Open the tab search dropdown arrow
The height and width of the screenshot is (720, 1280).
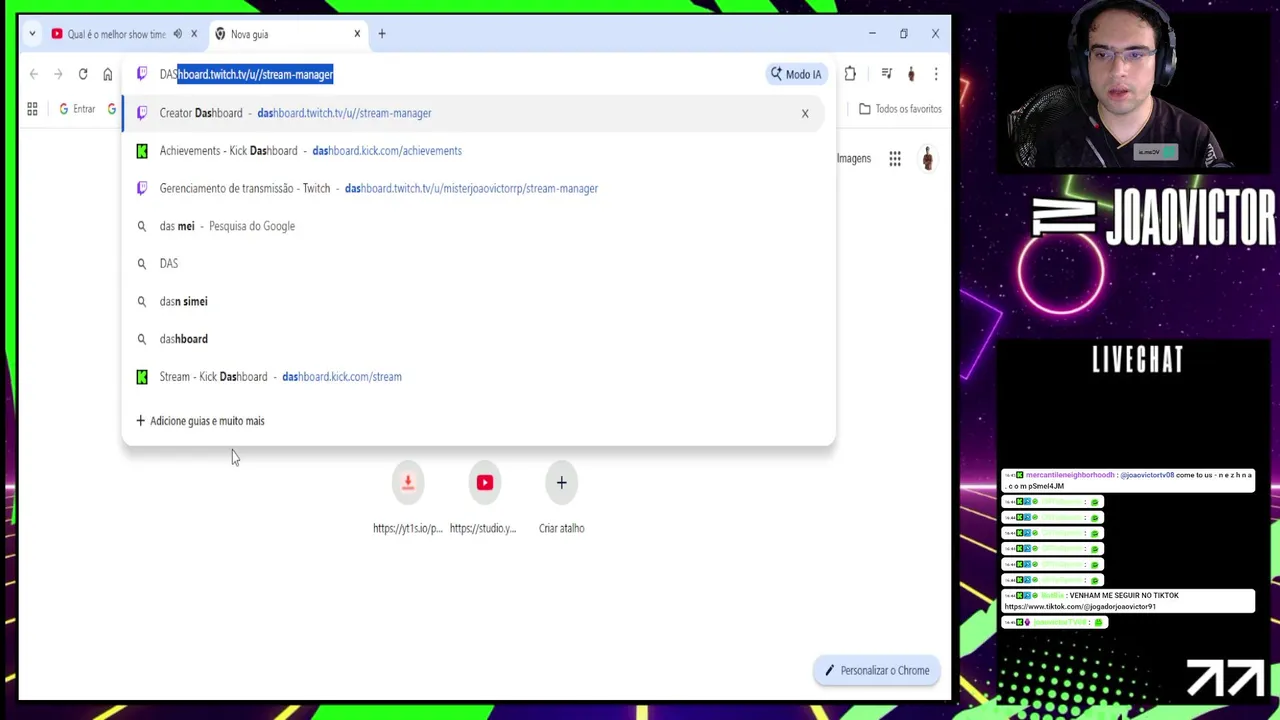click(x=32, y=34)
